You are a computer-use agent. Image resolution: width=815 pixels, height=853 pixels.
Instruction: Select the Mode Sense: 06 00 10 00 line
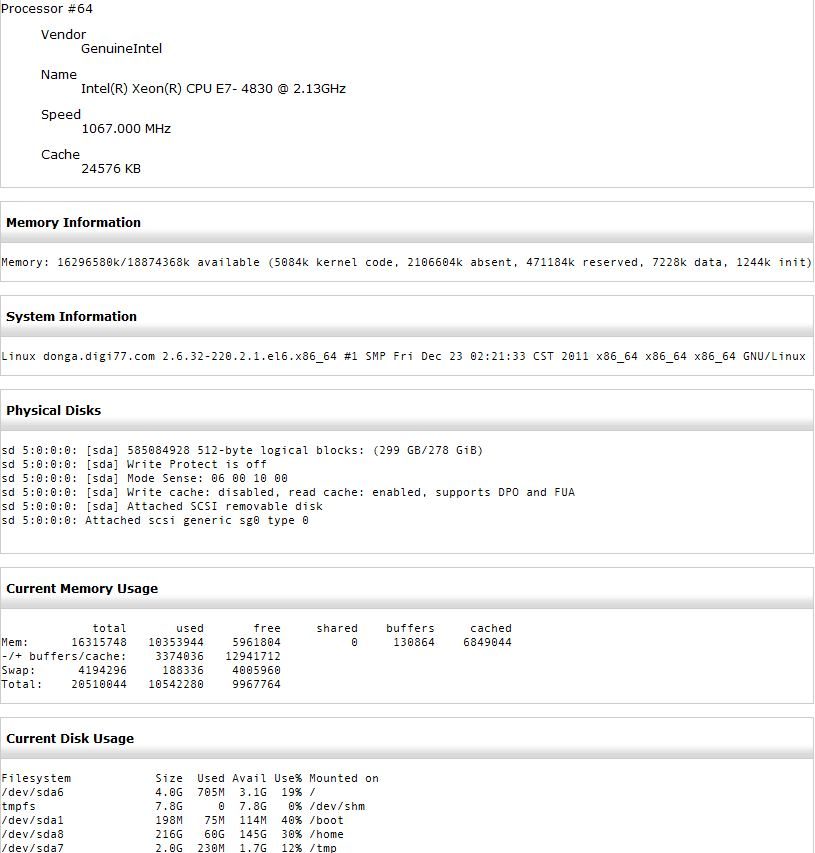[x=144, y=478]
